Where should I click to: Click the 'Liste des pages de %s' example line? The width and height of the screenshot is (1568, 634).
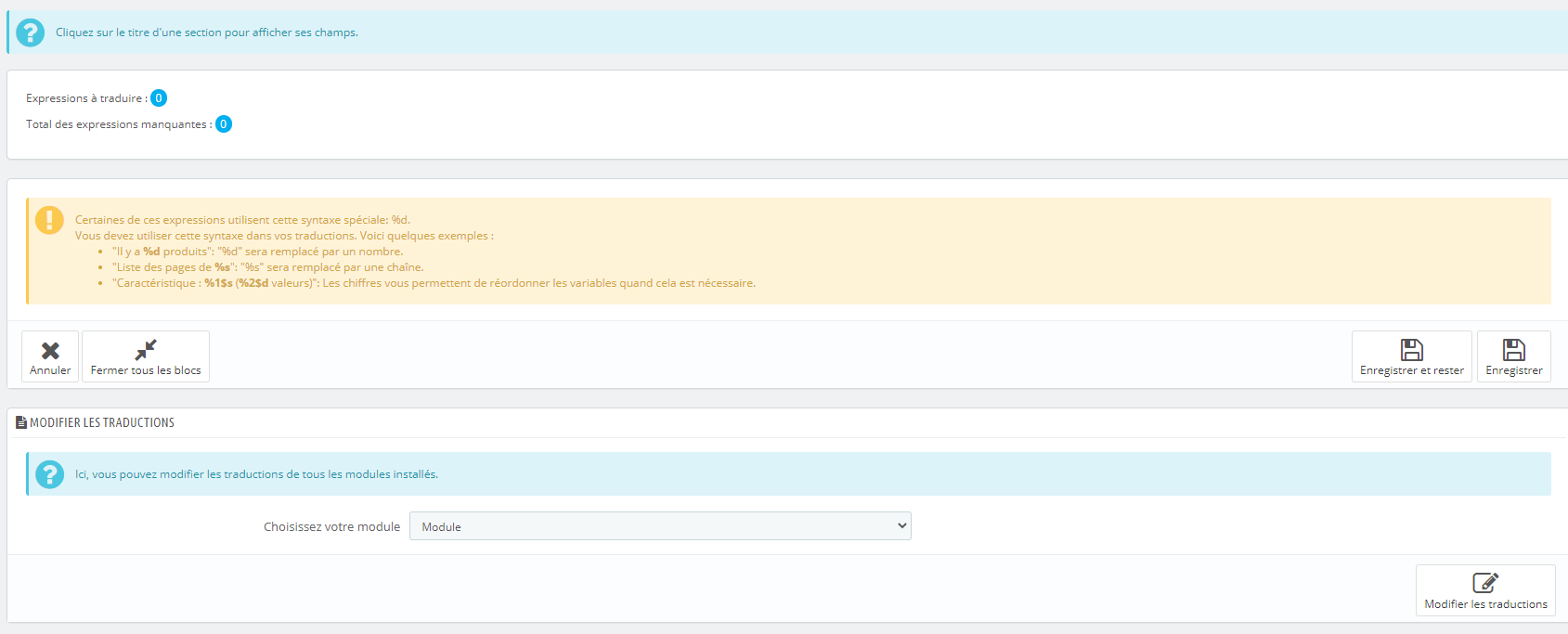click(x=267, y=267)
